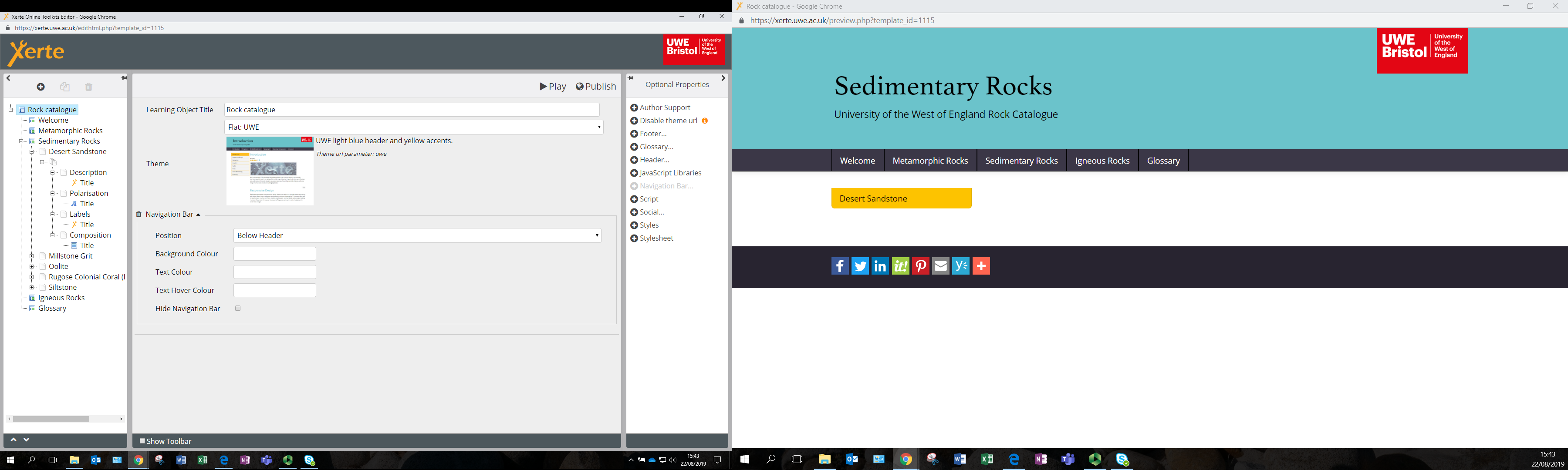
Task: Click Desert Sandstone yellow button in preview
Action: 902,198
